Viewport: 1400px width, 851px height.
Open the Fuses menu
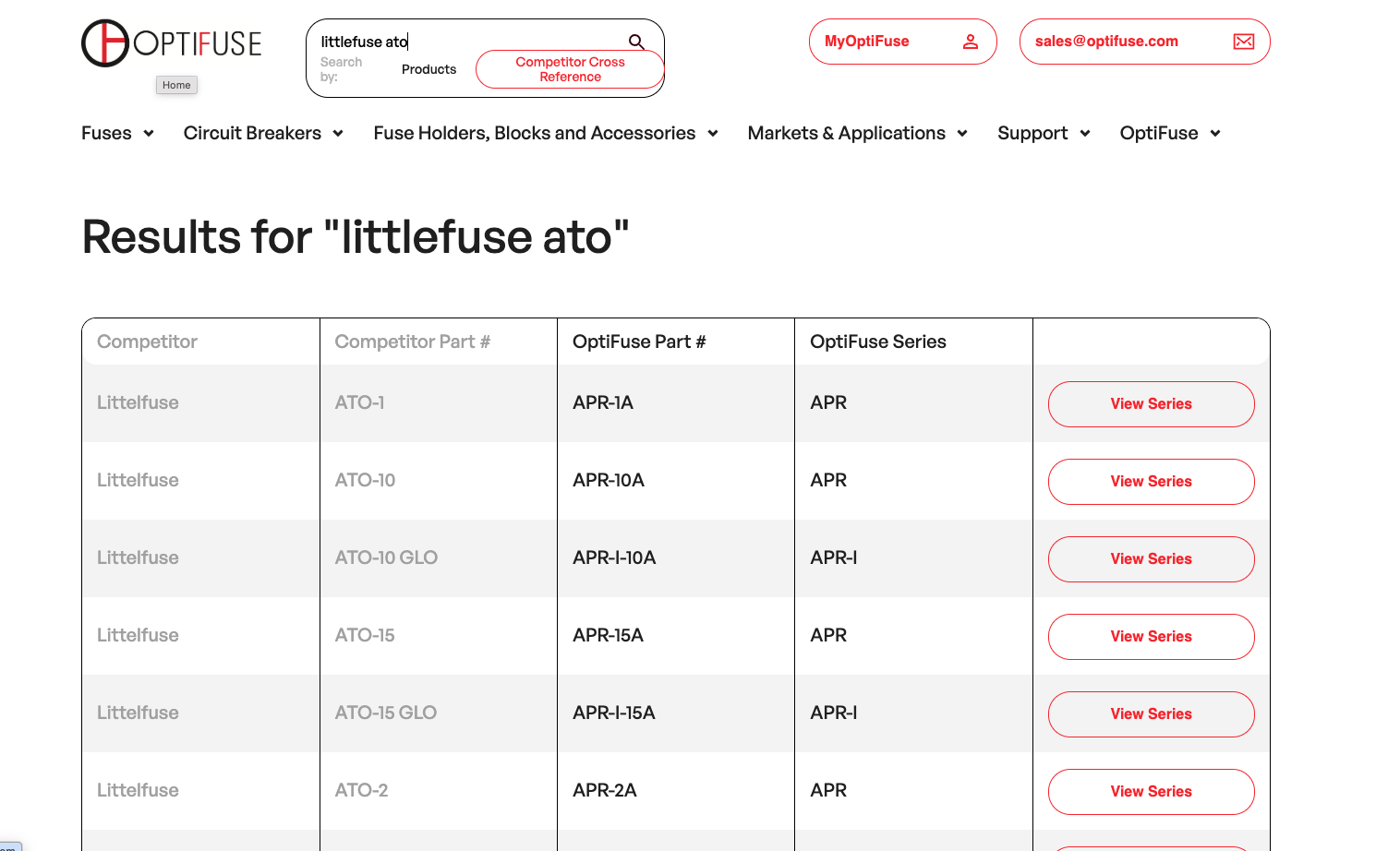click(x=106, y=133)
